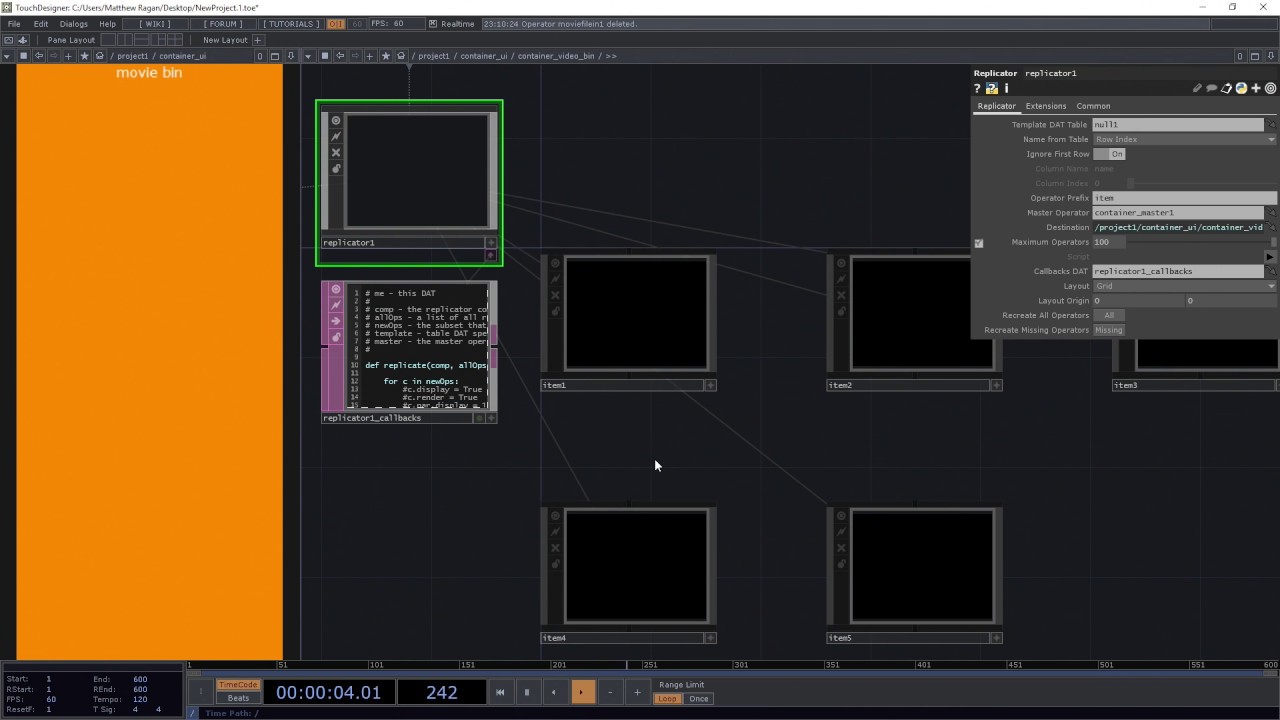Click the plus on replicator1 node name bar
This screenshot has height=720, width=1280.
491,243
